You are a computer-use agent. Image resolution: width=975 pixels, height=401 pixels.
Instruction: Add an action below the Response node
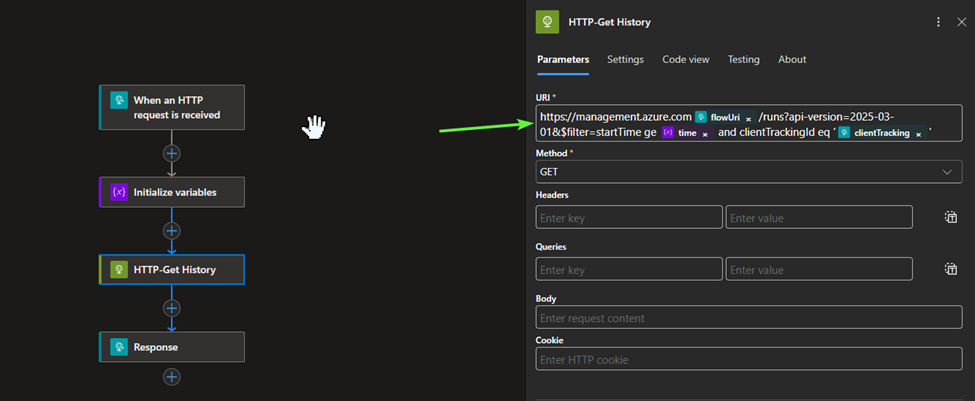(x=172, y=377)
